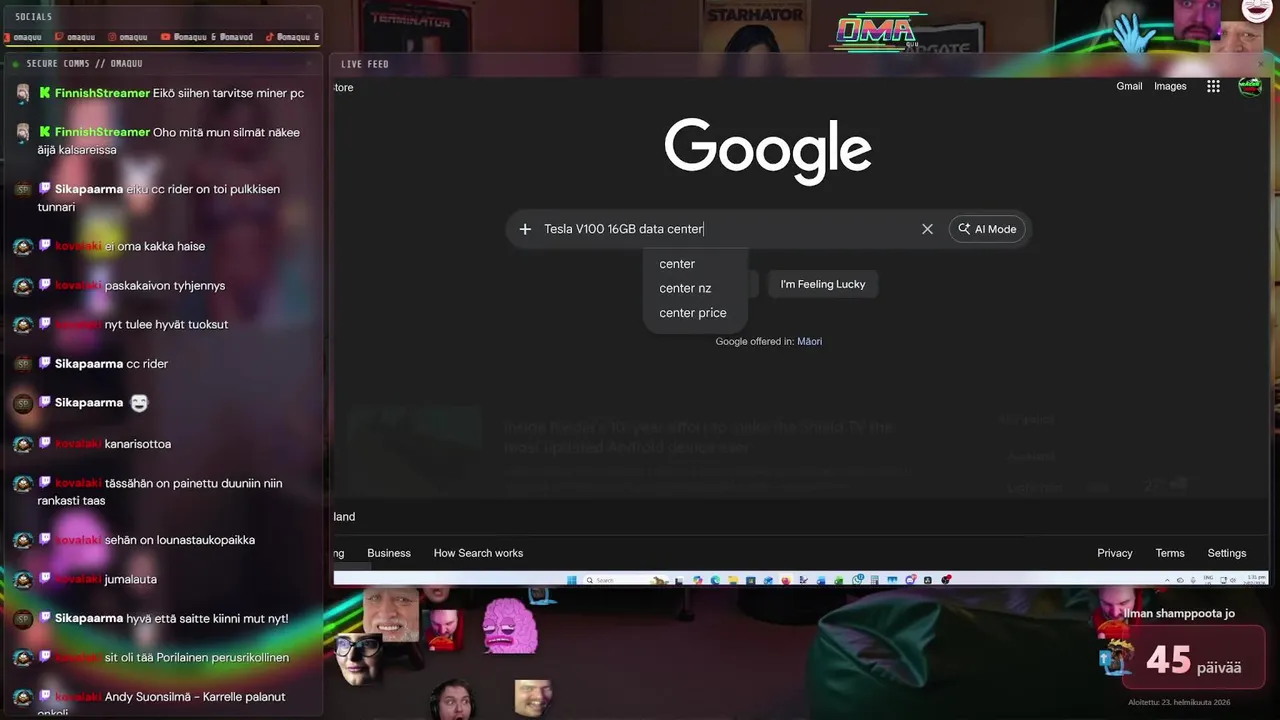The width and height of the screenshot is (1280, 720).
Task: Click the 'tässähän on painettu duuniin' message
Action: (160, 492)
